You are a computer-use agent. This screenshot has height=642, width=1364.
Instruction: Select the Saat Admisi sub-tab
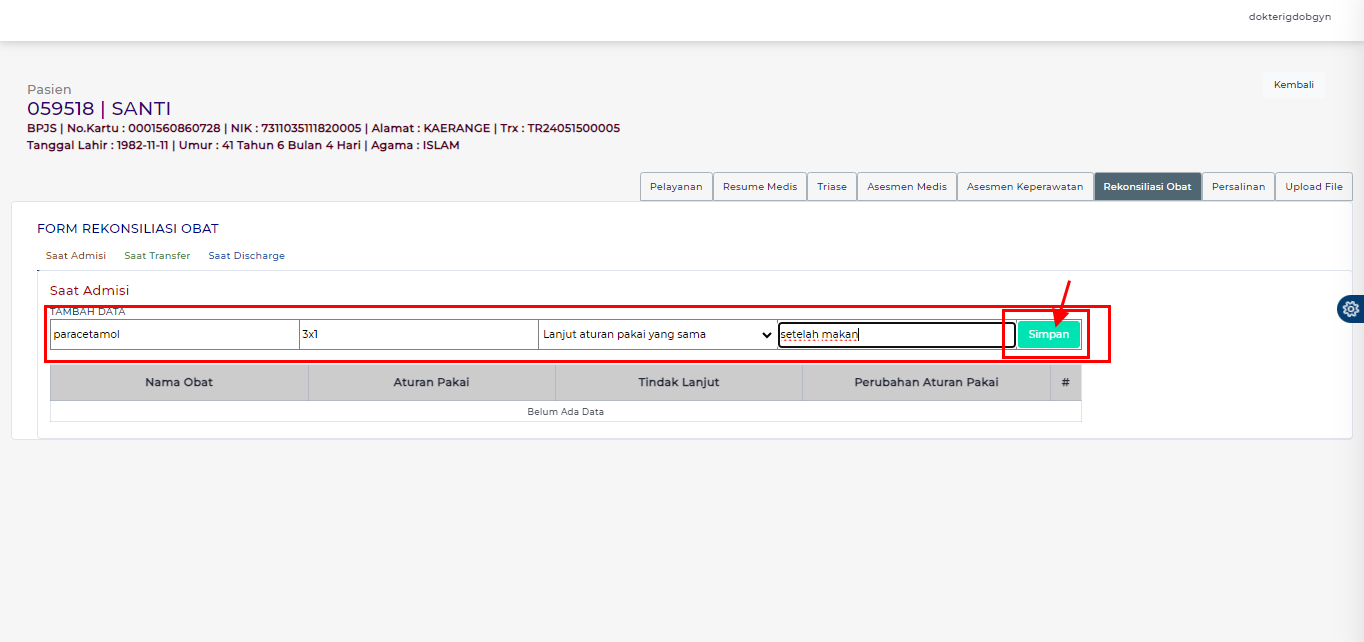point(76,256)
